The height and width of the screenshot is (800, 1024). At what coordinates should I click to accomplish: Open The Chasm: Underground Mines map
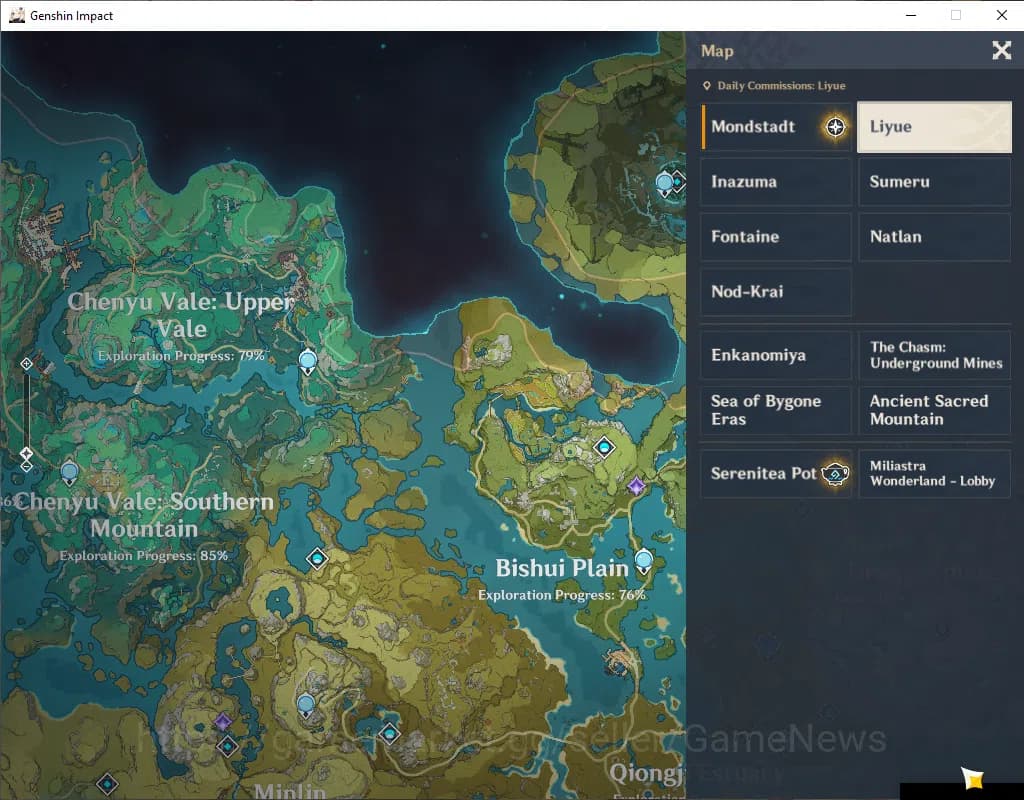pos(934,355)
